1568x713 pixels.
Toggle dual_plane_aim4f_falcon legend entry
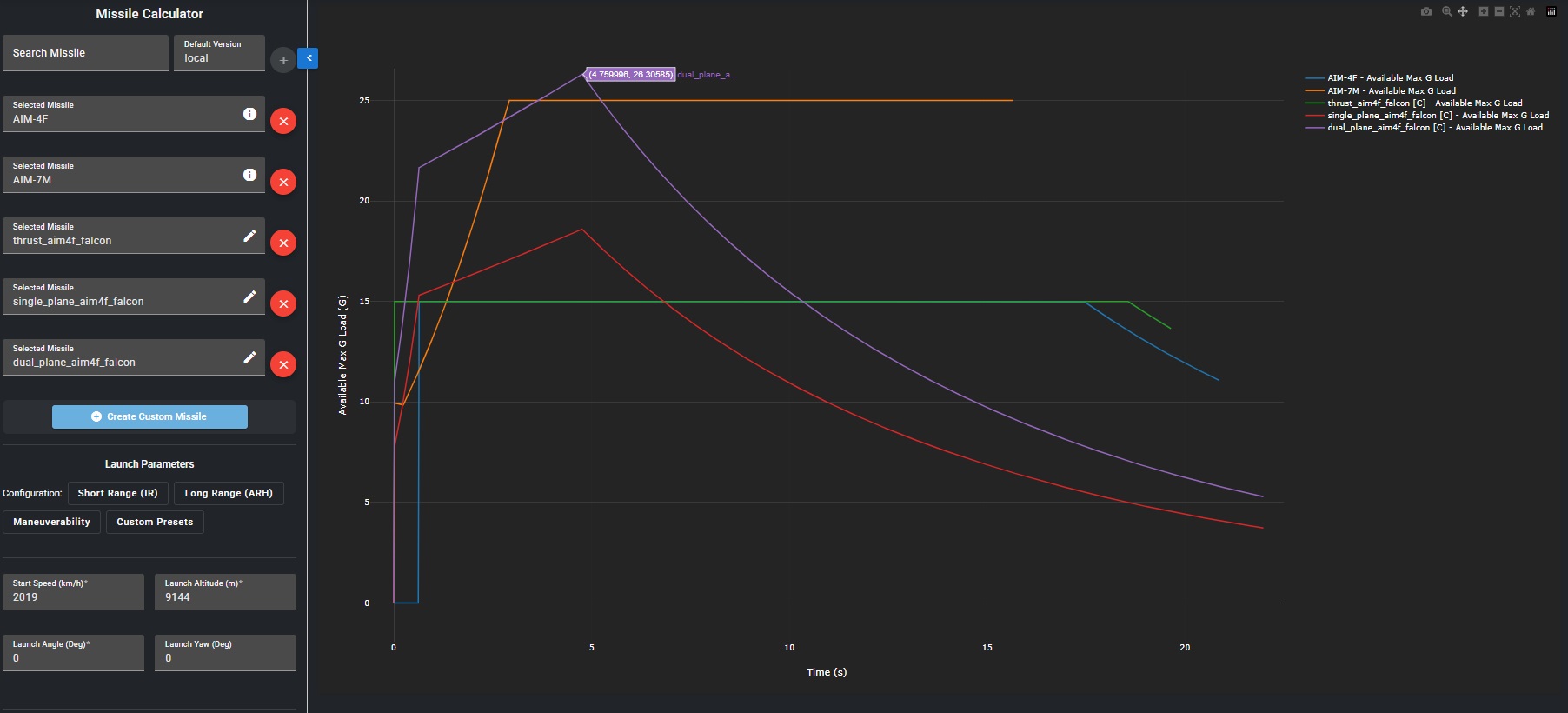[x=1434, y=128]
